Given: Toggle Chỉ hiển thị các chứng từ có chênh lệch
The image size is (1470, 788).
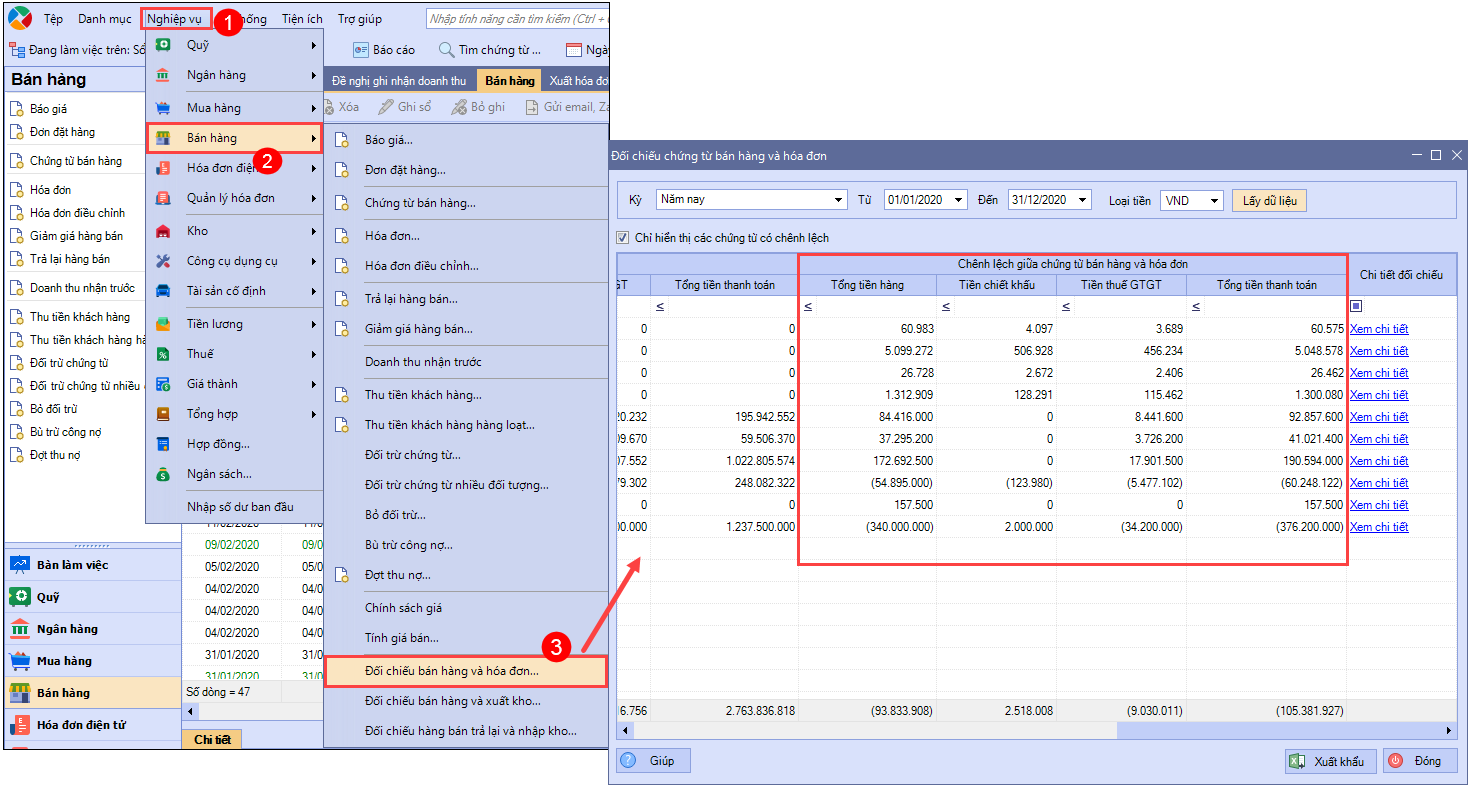Looking at the screenshot, I should coord(625,238).
